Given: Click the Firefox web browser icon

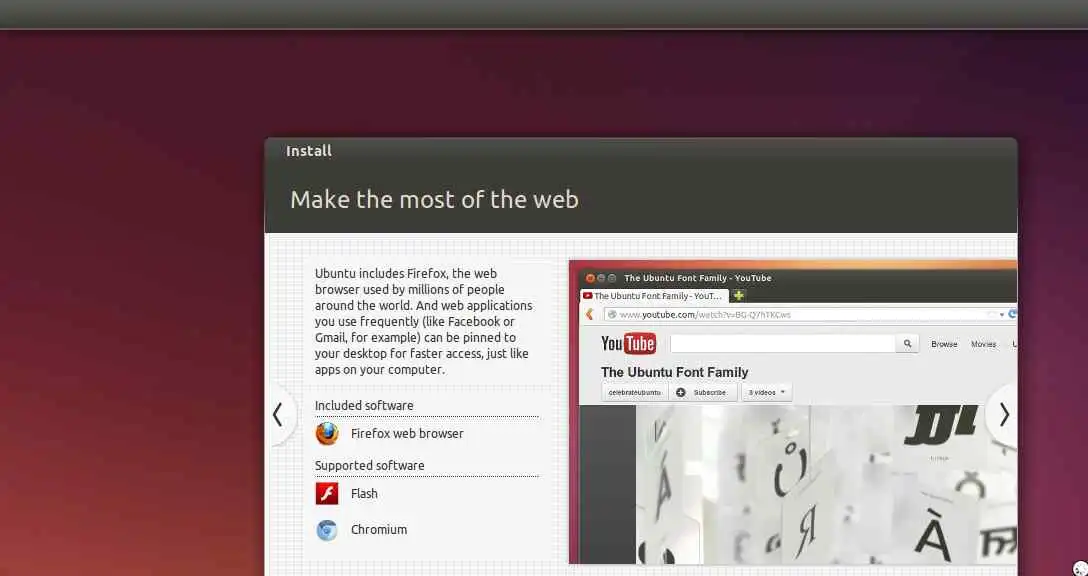Looking at the screenshot, I should 327,434.
